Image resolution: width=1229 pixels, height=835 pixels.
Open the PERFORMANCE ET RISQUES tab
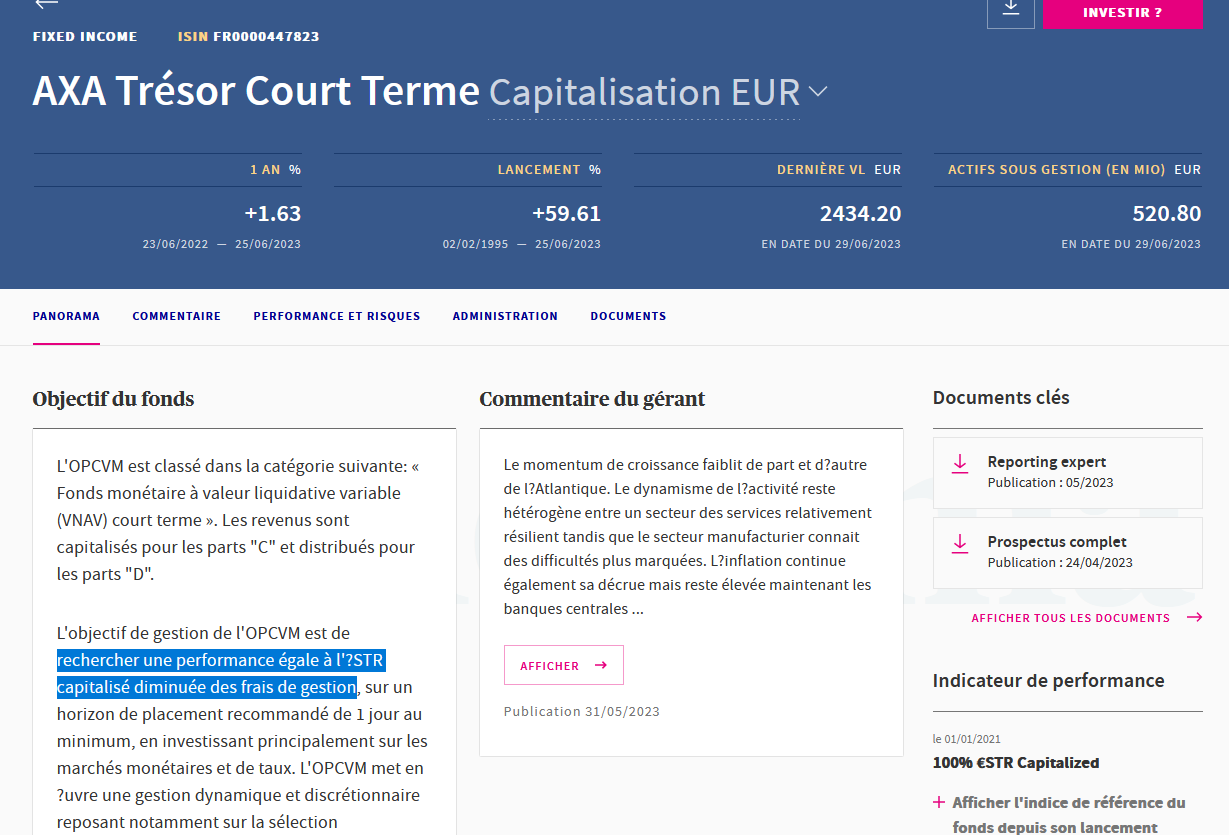[337, 316]
